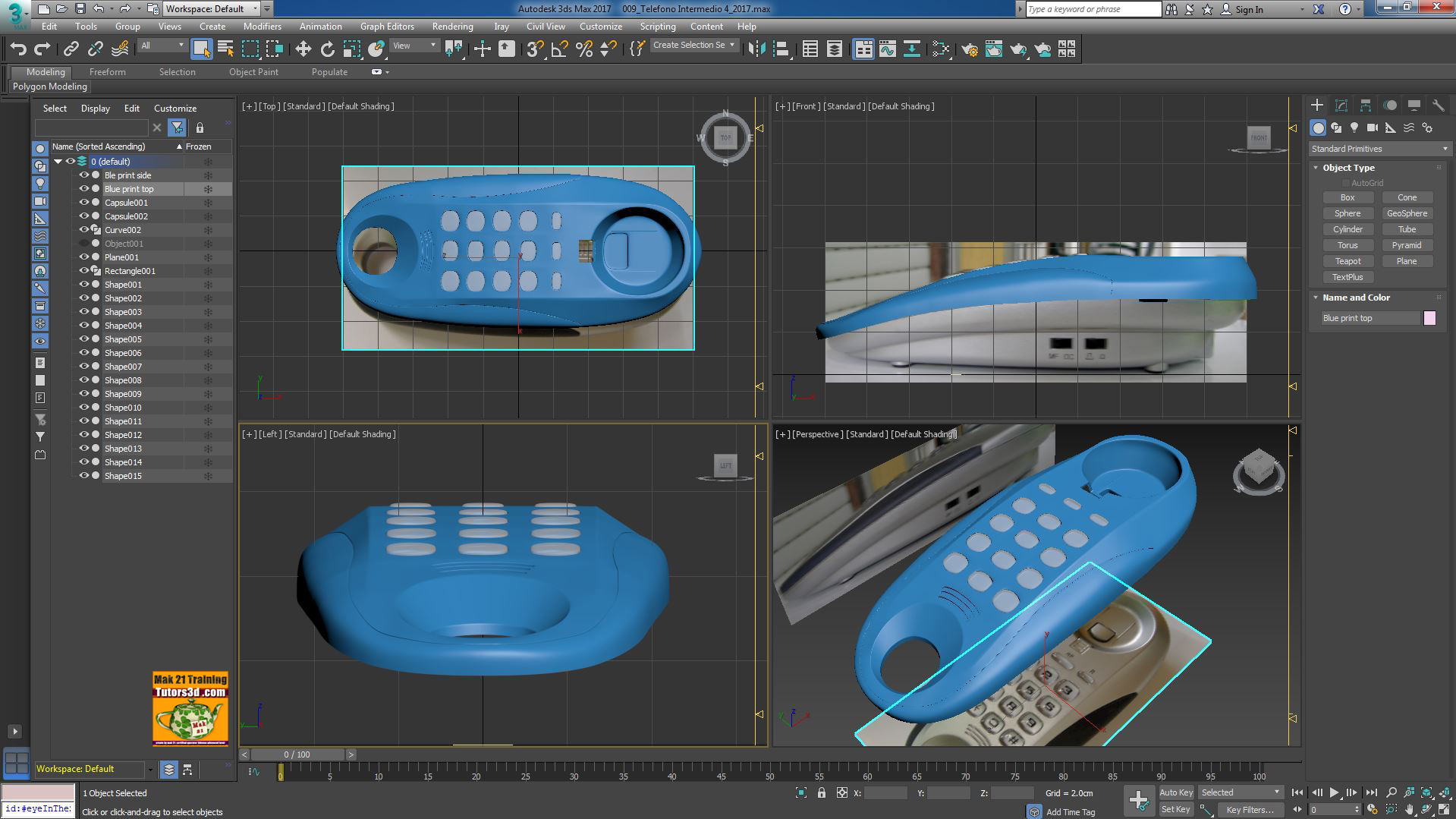This screenshot has width=1456, height=819.
Task: Toggle visibility of Shape005 in Scene Explorer
Action: pos(83,339)
